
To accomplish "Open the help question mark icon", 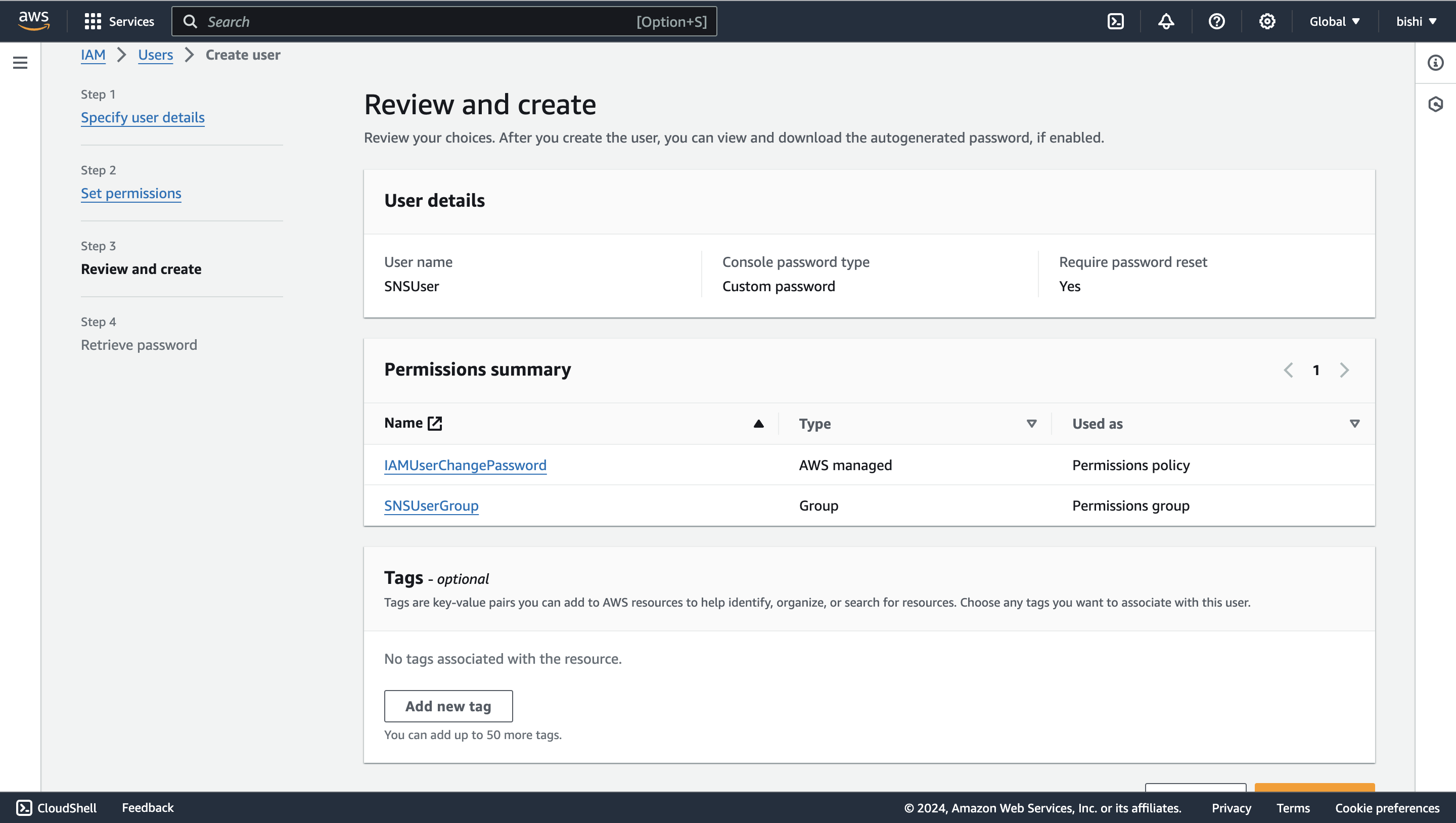I will [1216, 21].
